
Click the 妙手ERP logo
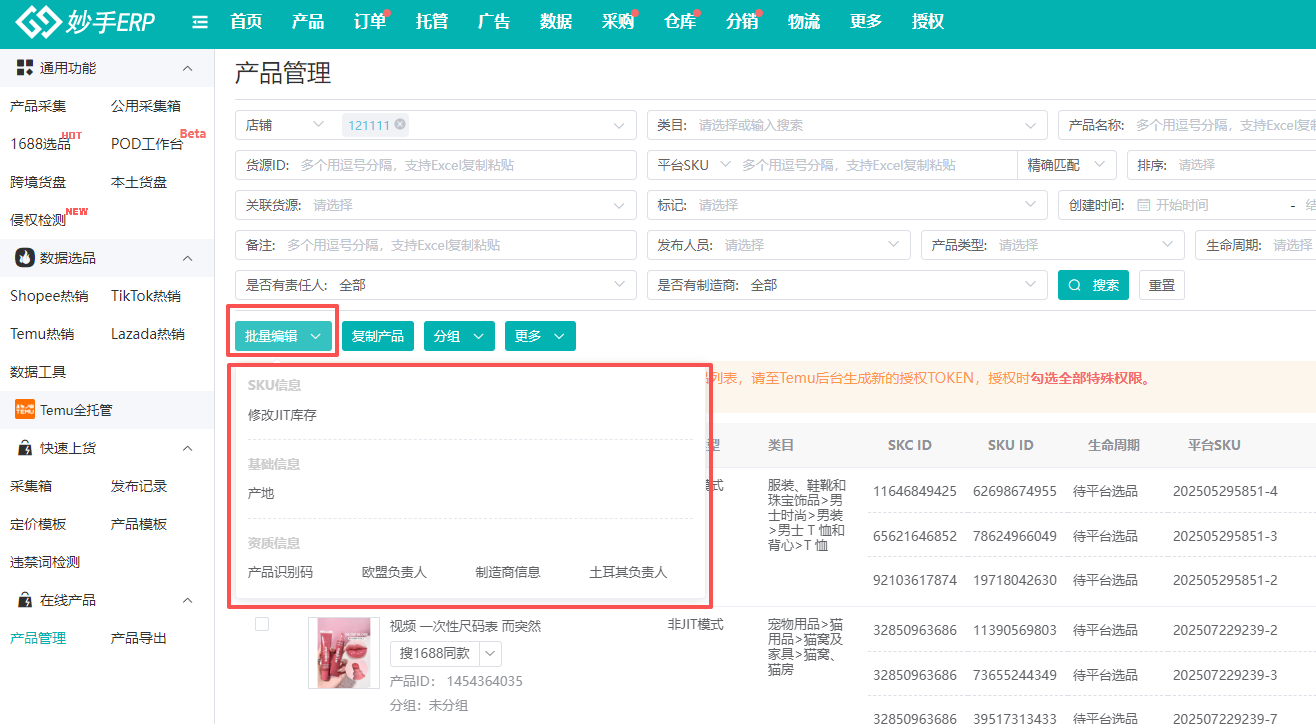85,21
